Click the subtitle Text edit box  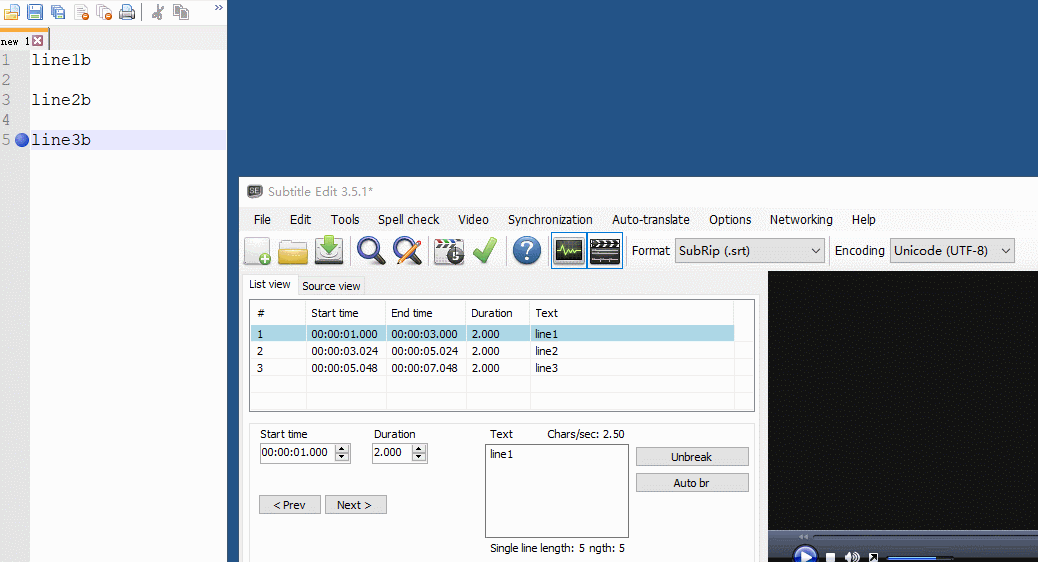[557, 491]
